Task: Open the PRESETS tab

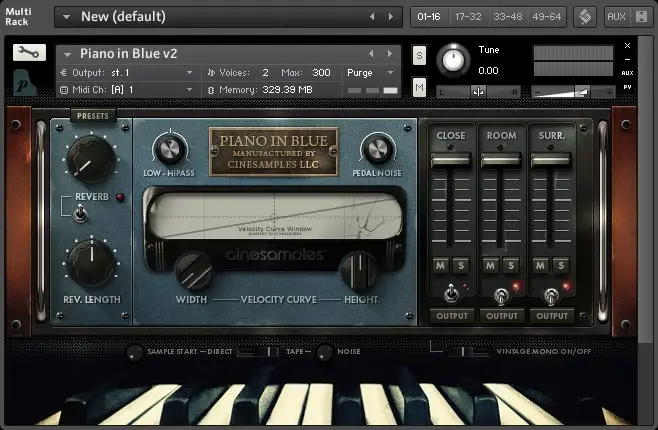Action: point(93,116)
